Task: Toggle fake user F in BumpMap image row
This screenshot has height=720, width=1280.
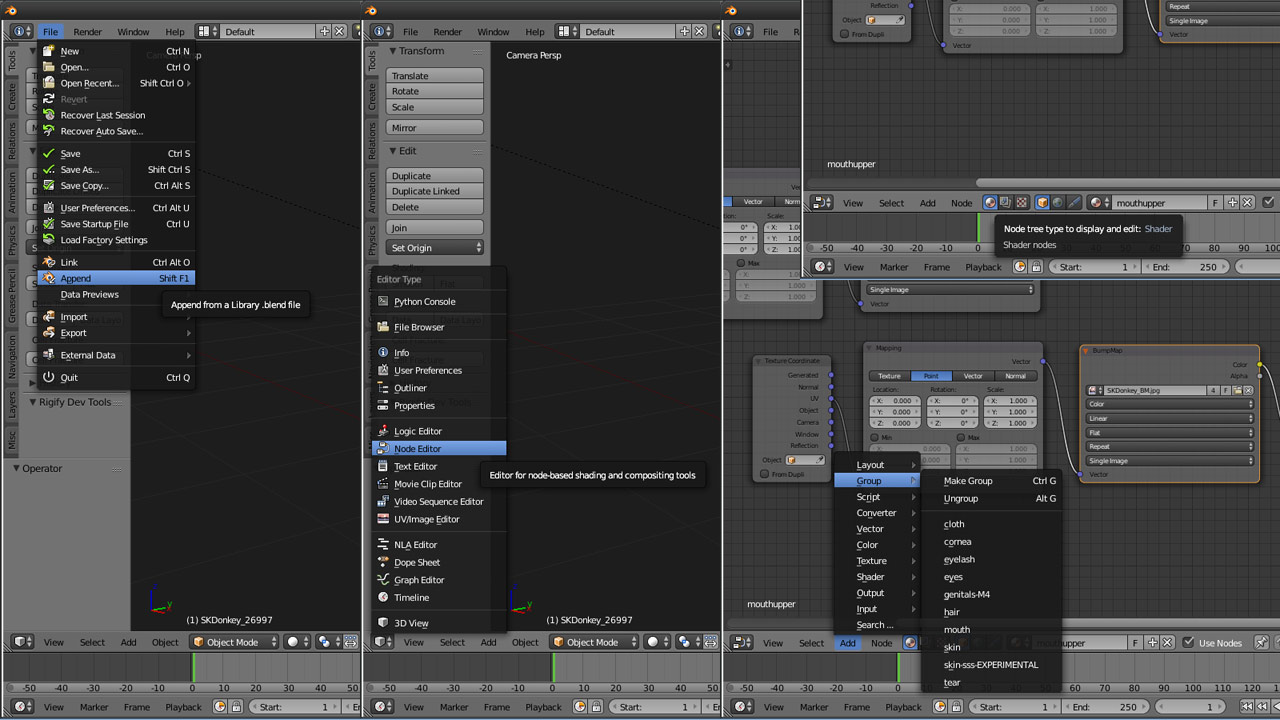Action: [x=1225, y=390]
